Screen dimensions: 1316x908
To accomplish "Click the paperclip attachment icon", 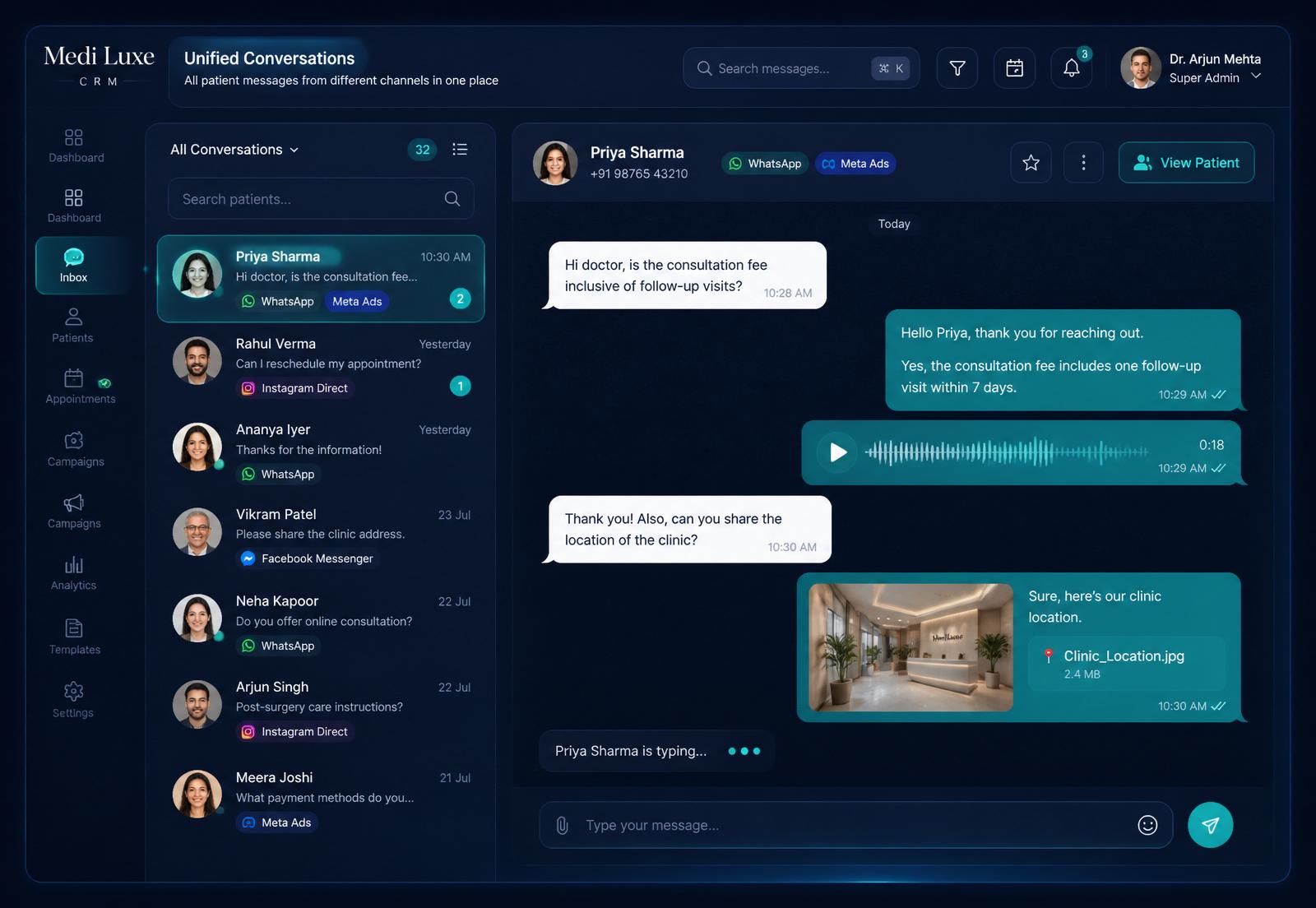I will click(562, 825).
